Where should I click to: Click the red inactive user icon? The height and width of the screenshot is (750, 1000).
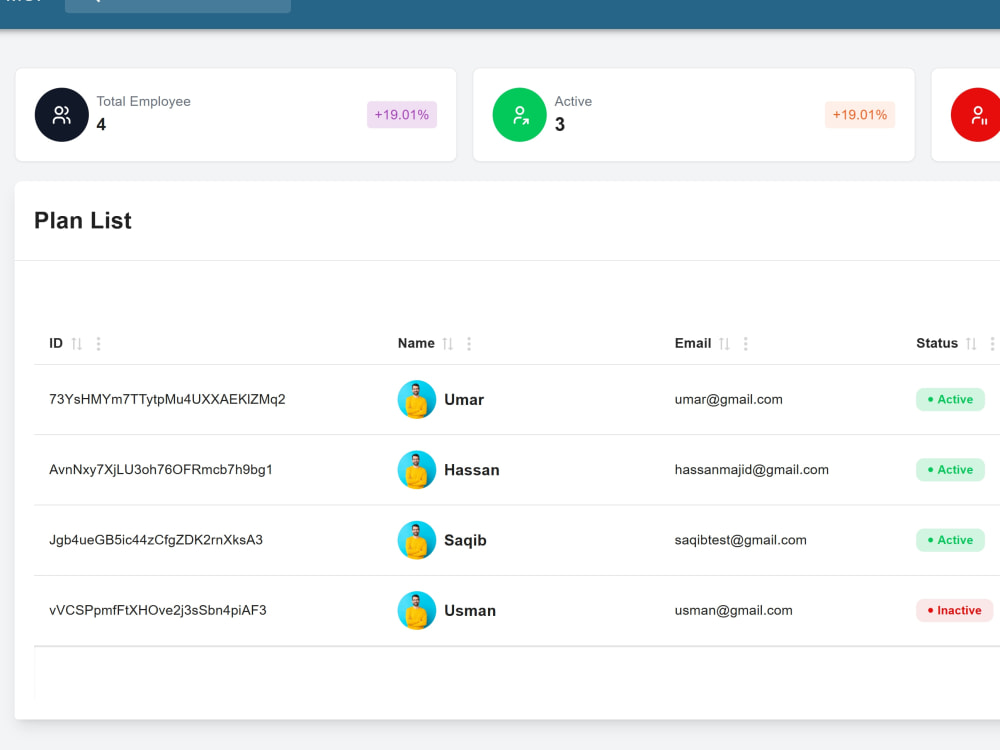[976, 115]
